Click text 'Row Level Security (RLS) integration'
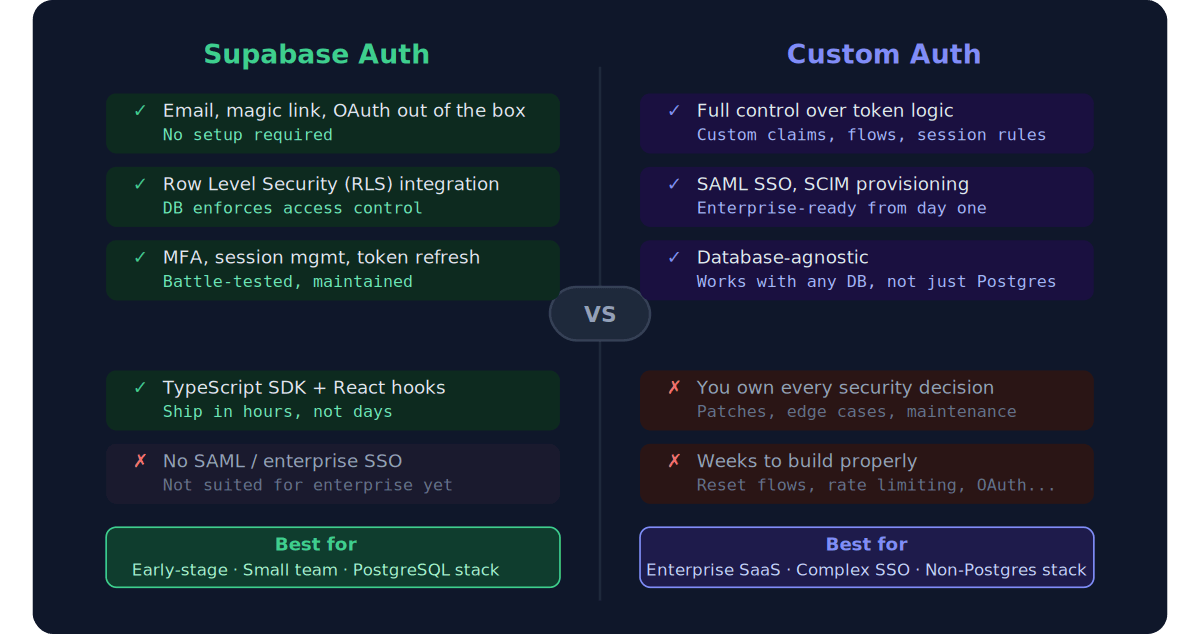The width and height of the screenshot is (1200, 634). coord(331,184)
